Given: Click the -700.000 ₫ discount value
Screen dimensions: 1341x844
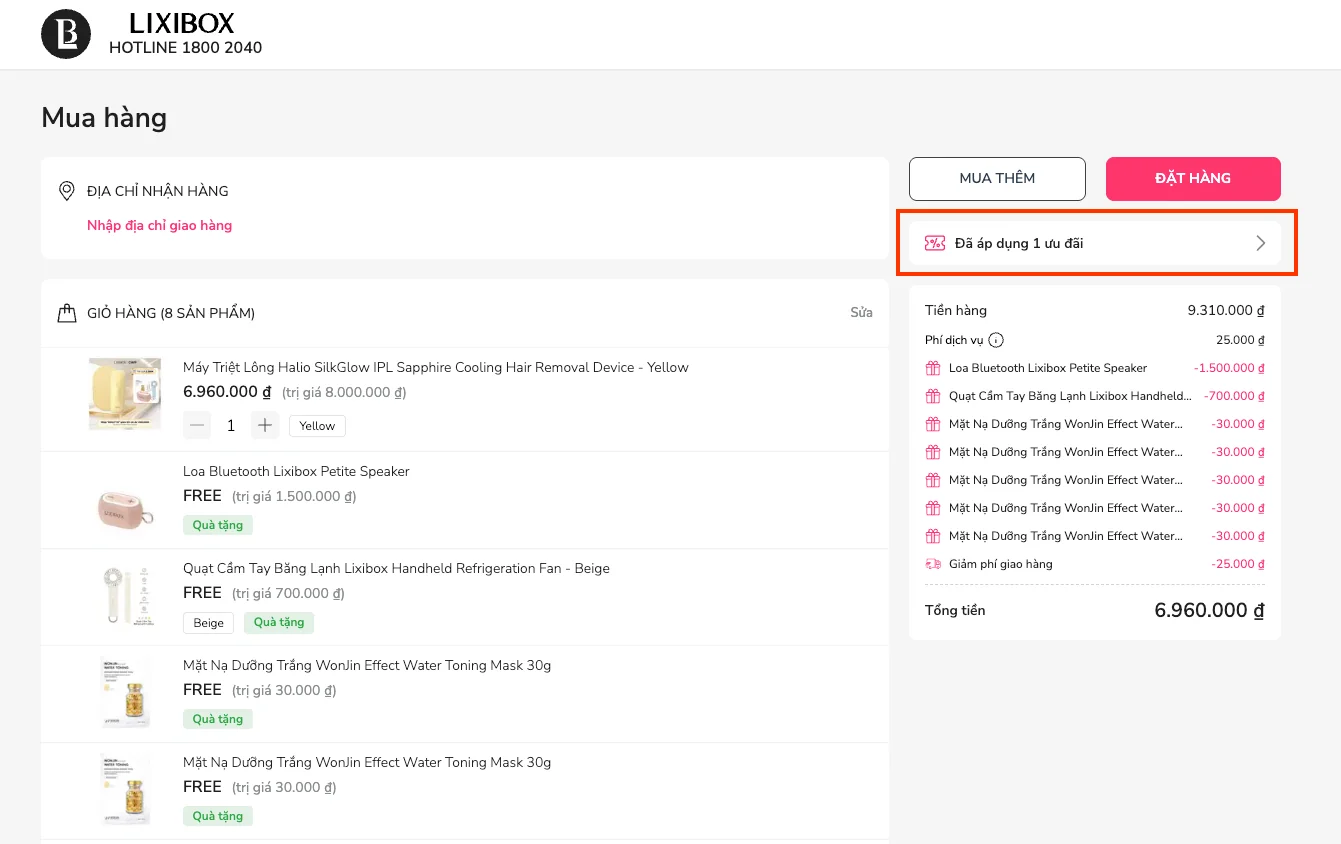Looking at the screenshot, I should [x=1235, y=396].
